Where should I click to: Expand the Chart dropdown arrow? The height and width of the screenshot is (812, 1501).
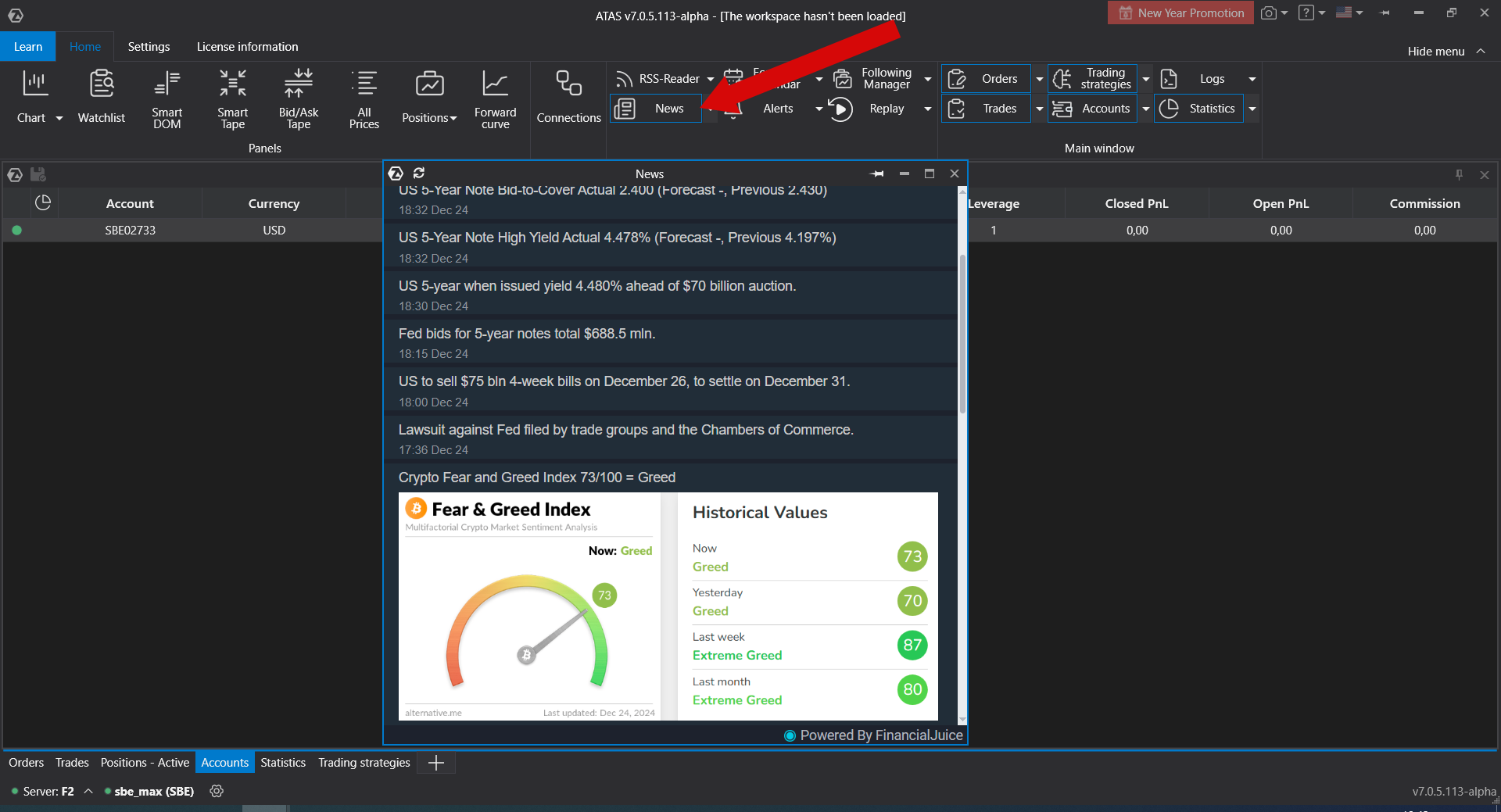click(59, 118)
